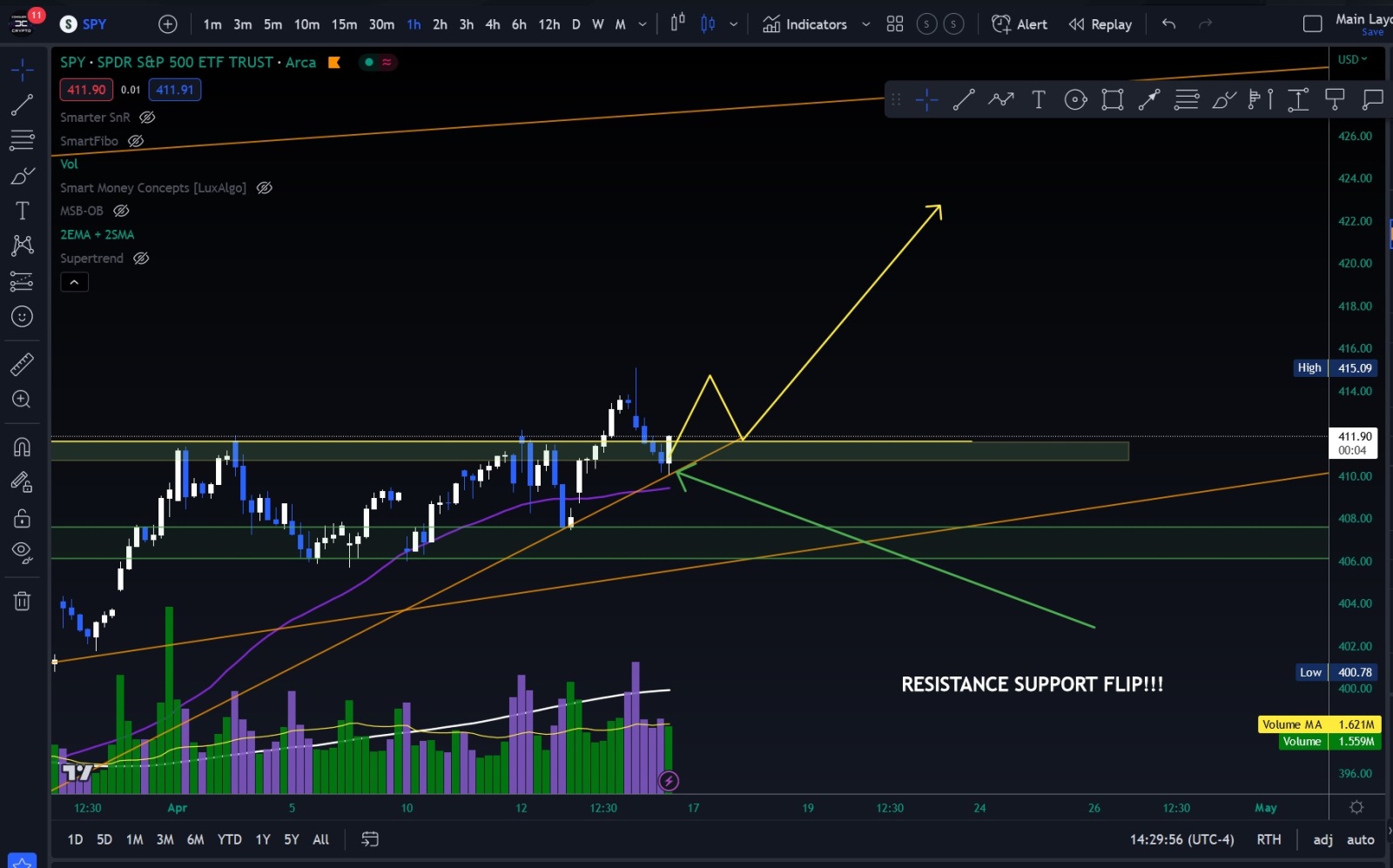Image resolution: width=1393 pixels, height=868 pixels.
Task: Click the green market status dot
Action: click(x=369, y=63)
